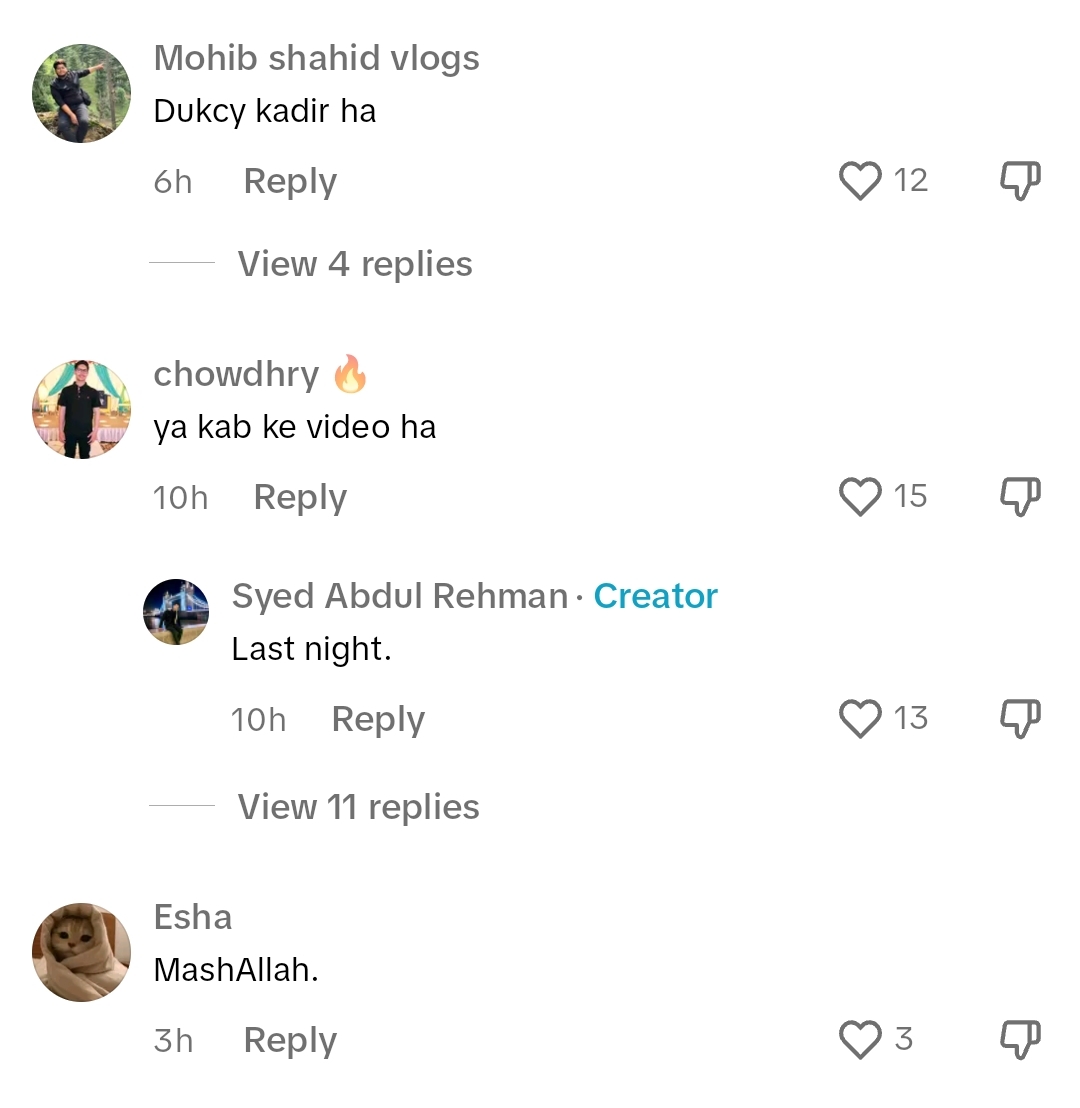1080x1108 pixels.
Task: Dislike the 'Last night.' reply
Action: point(1019,718)
